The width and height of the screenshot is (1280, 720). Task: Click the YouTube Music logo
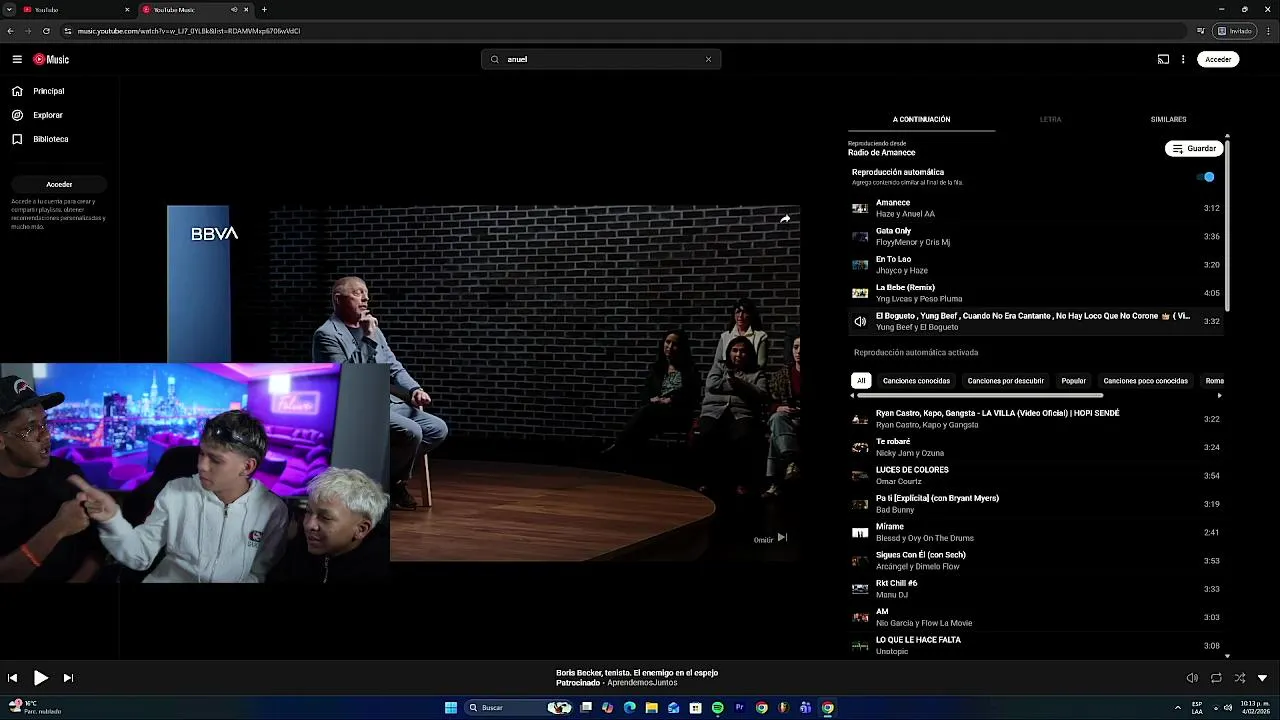coord(51,59)
